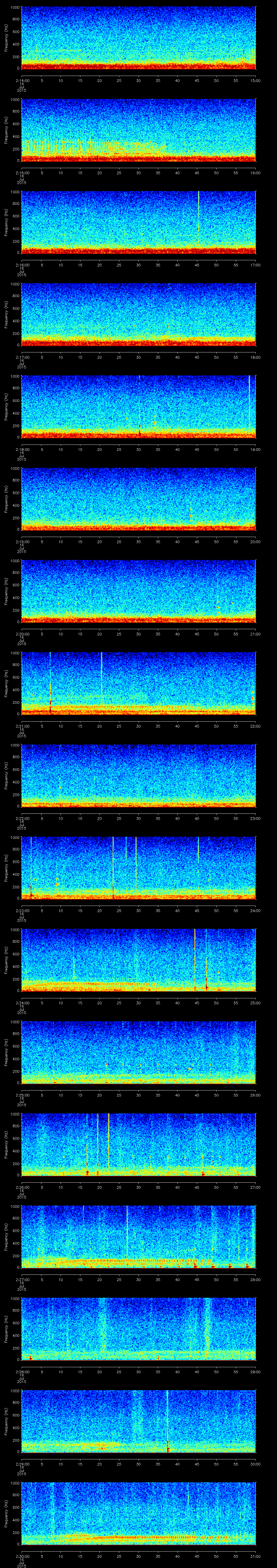Click the 2:22:00 spectrogram panel
277x1568 pixels.
[138, 775]
